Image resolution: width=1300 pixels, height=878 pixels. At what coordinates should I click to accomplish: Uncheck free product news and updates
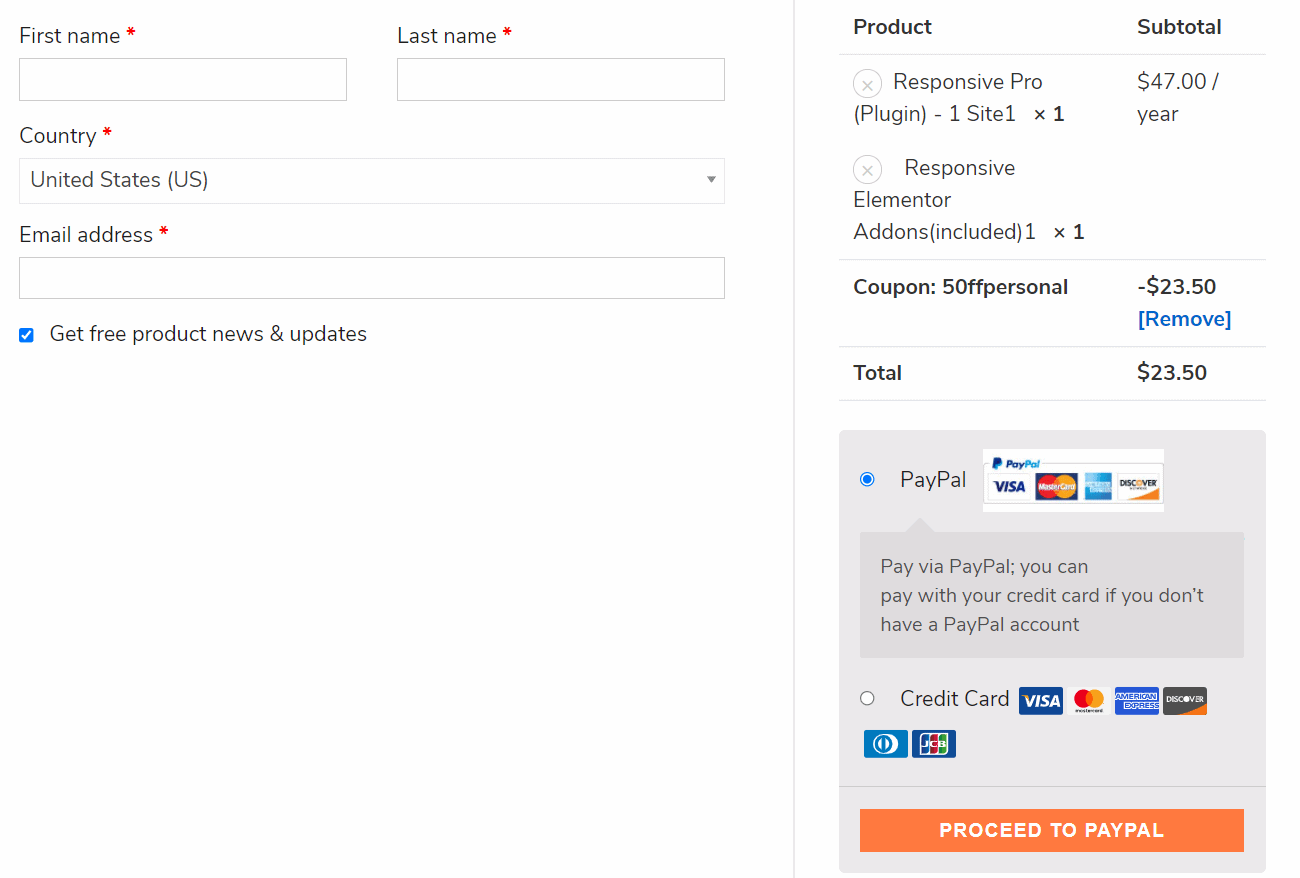point(26,334)
